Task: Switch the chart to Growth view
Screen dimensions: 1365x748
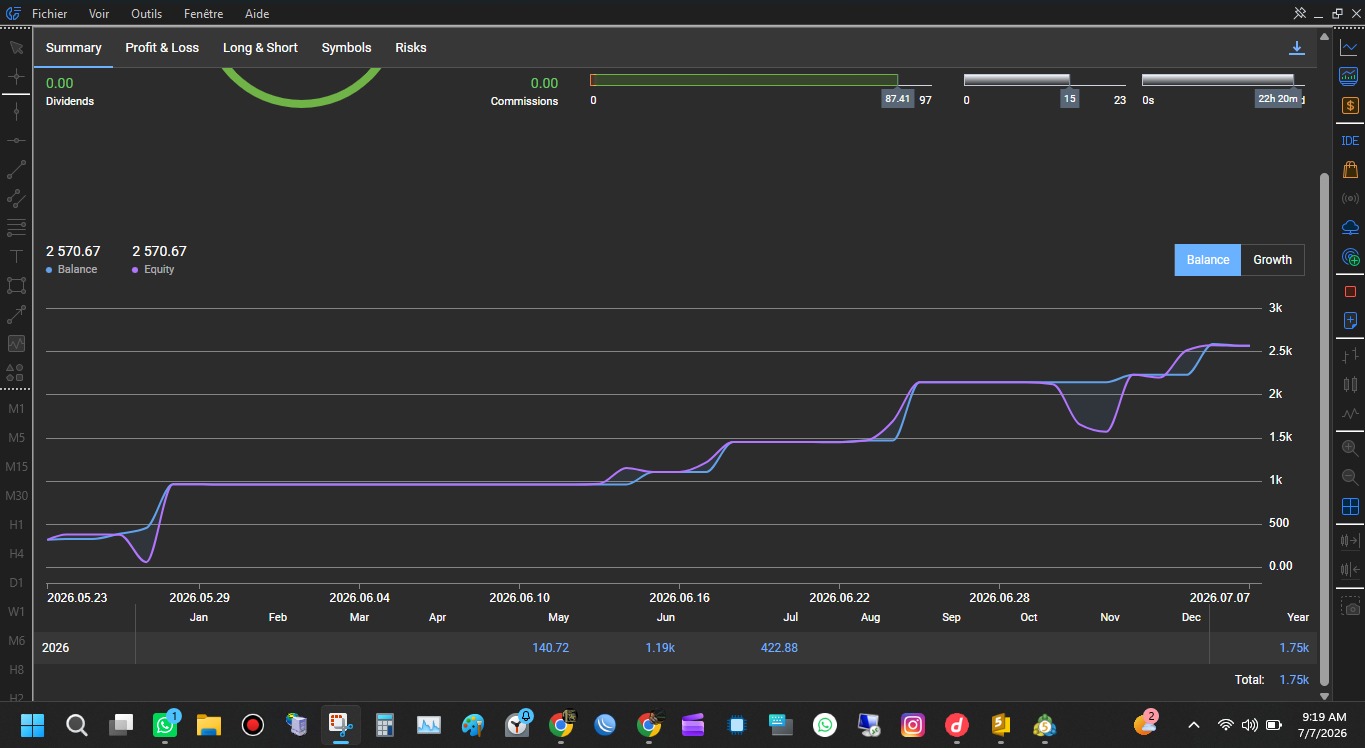Action: 1272,260
